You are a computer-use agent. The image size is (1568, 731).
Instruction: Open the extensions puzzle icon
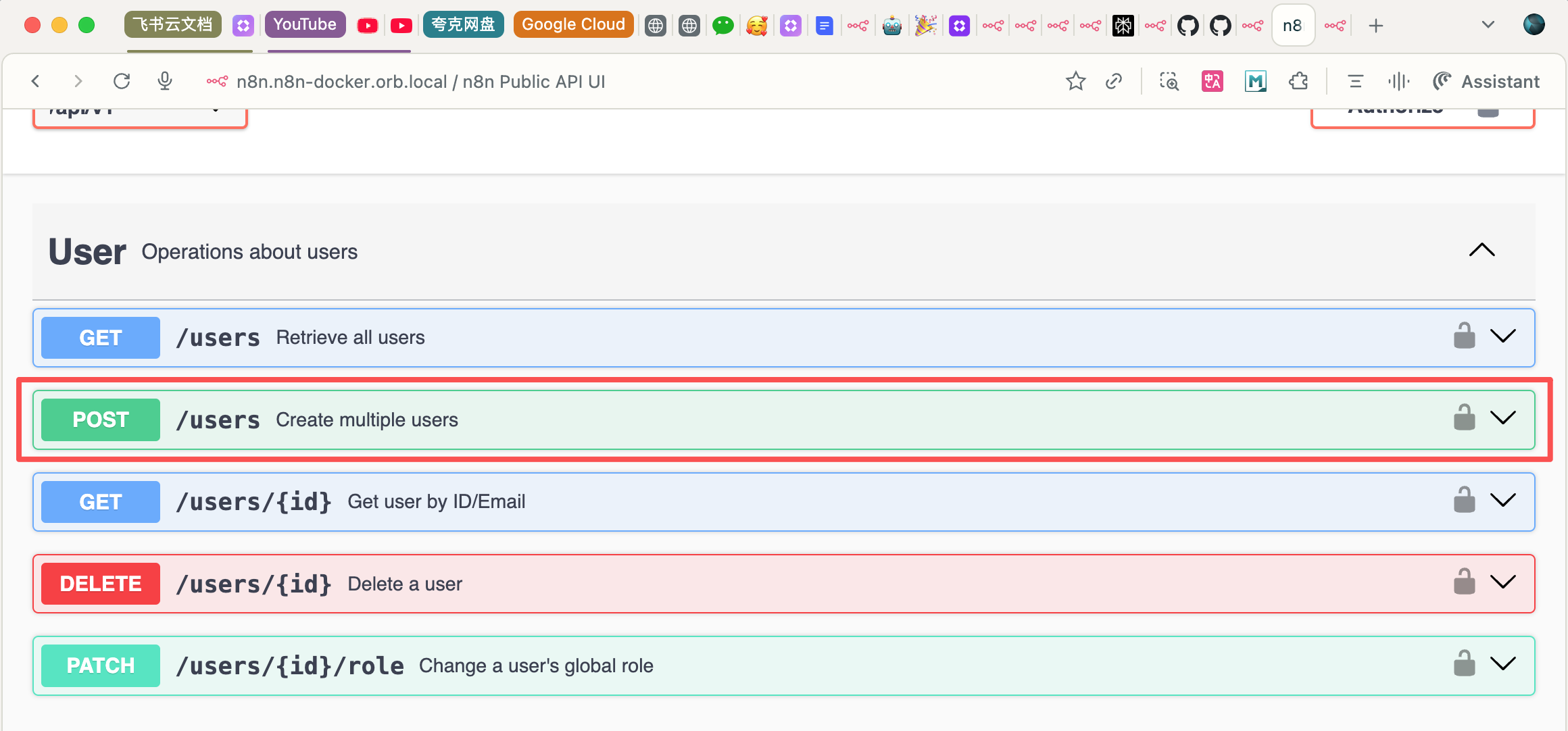(x=1298, y=82)
